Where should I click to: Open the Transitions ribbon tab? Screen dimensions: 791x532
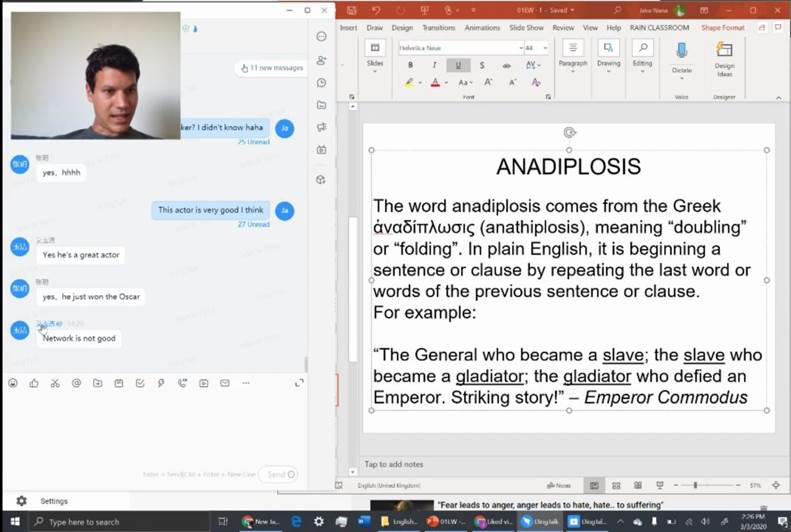(x=438, y=28)
